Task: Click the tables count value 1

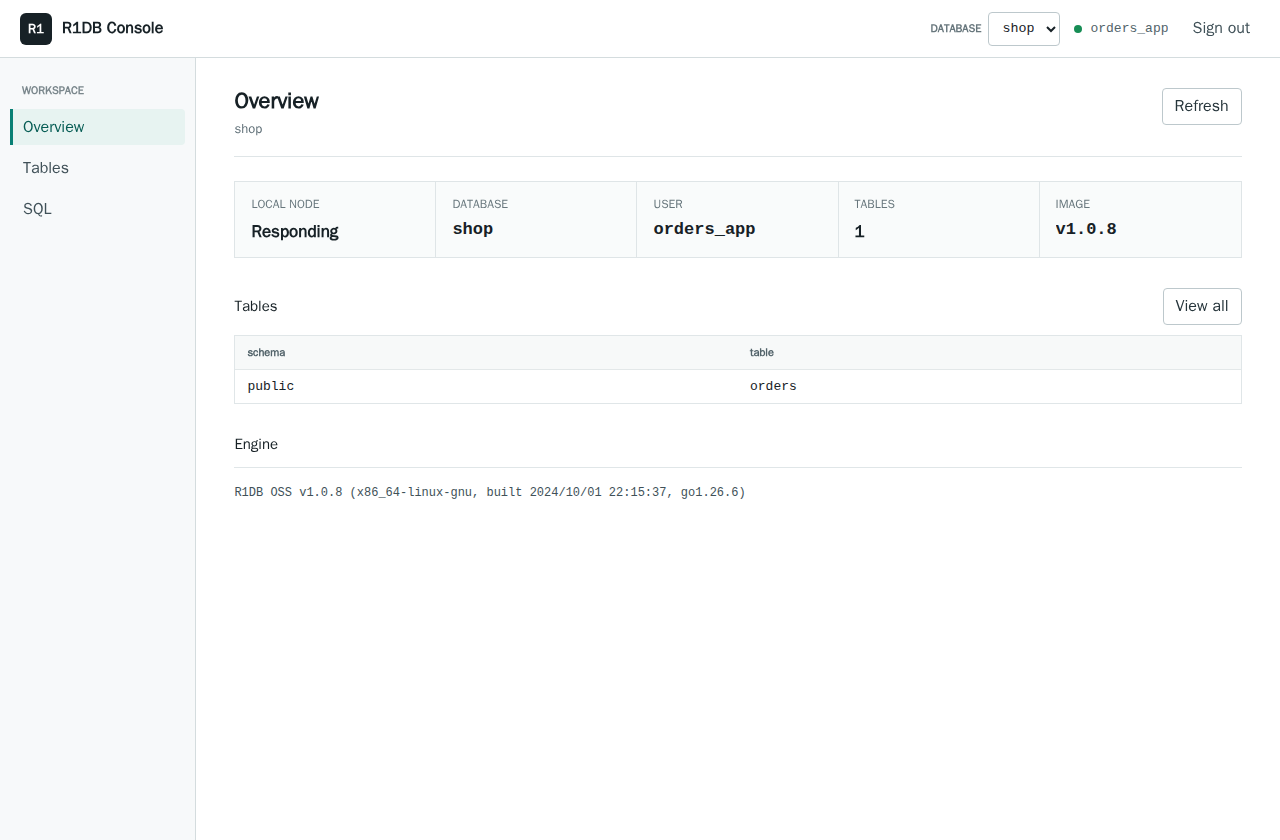Action: coord(859,232)
